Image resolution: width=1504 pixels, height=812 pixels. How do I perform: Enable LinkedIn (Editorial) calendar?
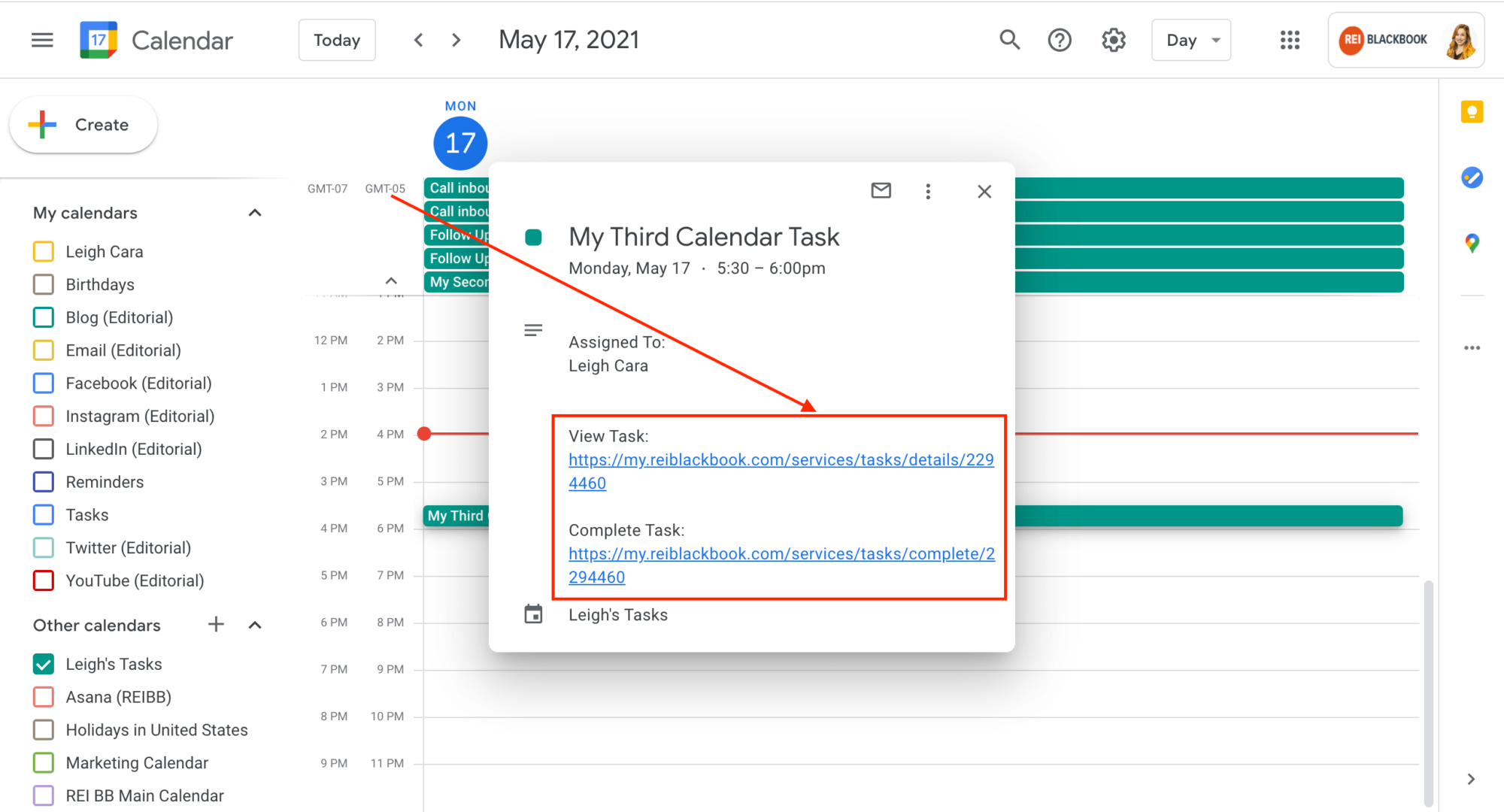pyautogui.click(x=44, y=449)
